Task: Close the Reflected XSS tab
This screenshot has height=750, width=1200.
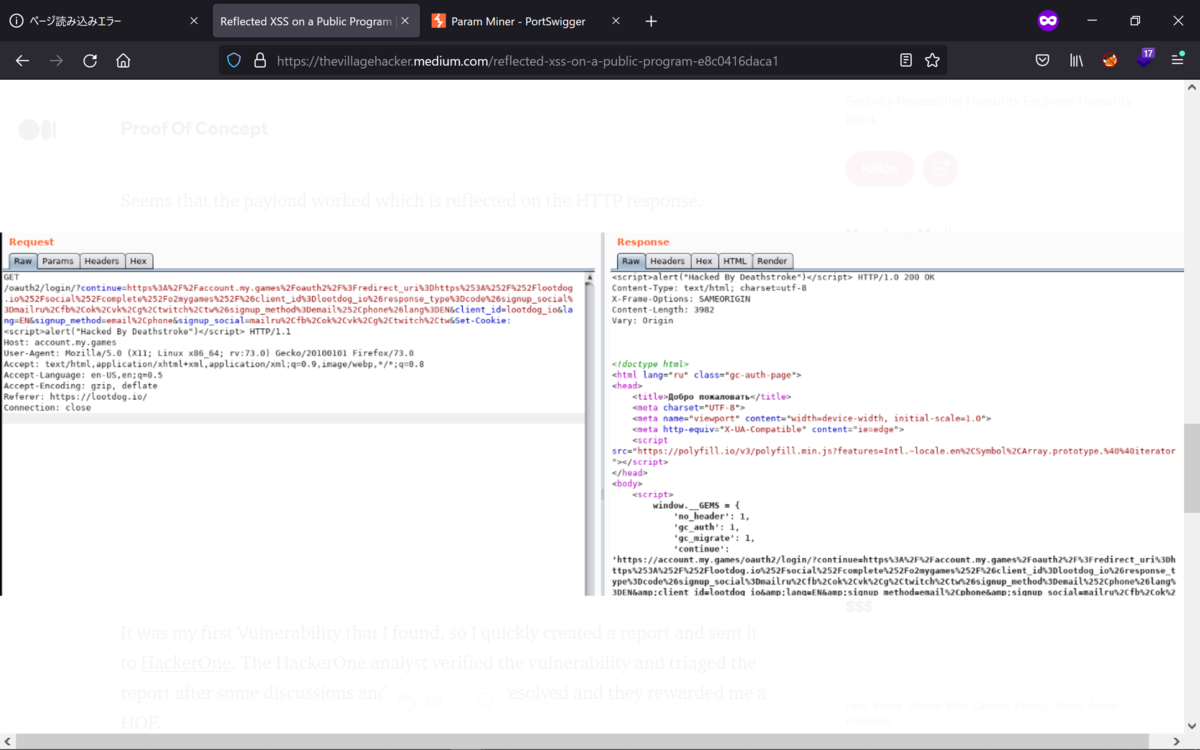Action: [x=405, y=21]
